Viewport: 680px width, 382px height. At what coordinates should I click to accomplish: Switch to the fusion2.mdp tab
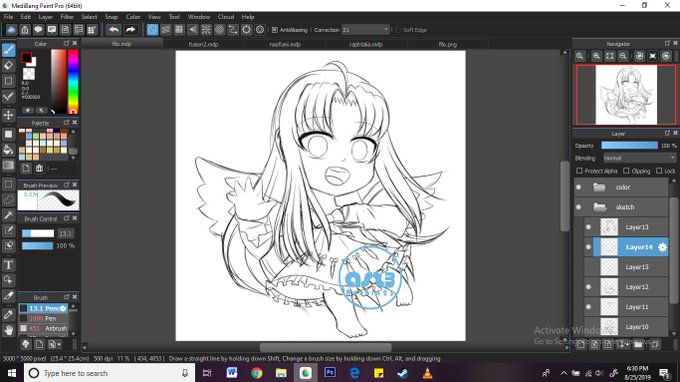click(x=203, y=44)
